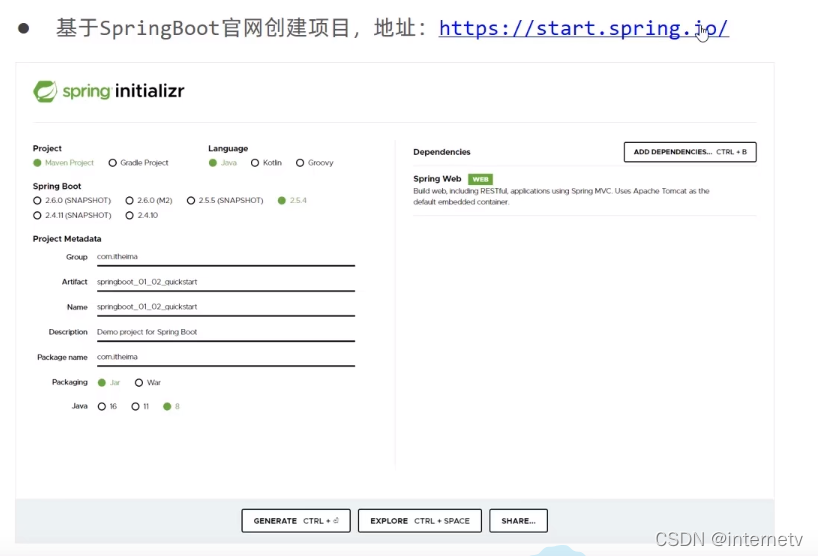This screenshot has height=556, width=818.
Task: Click the Project Metadata heading
Action: pos(67,239)
